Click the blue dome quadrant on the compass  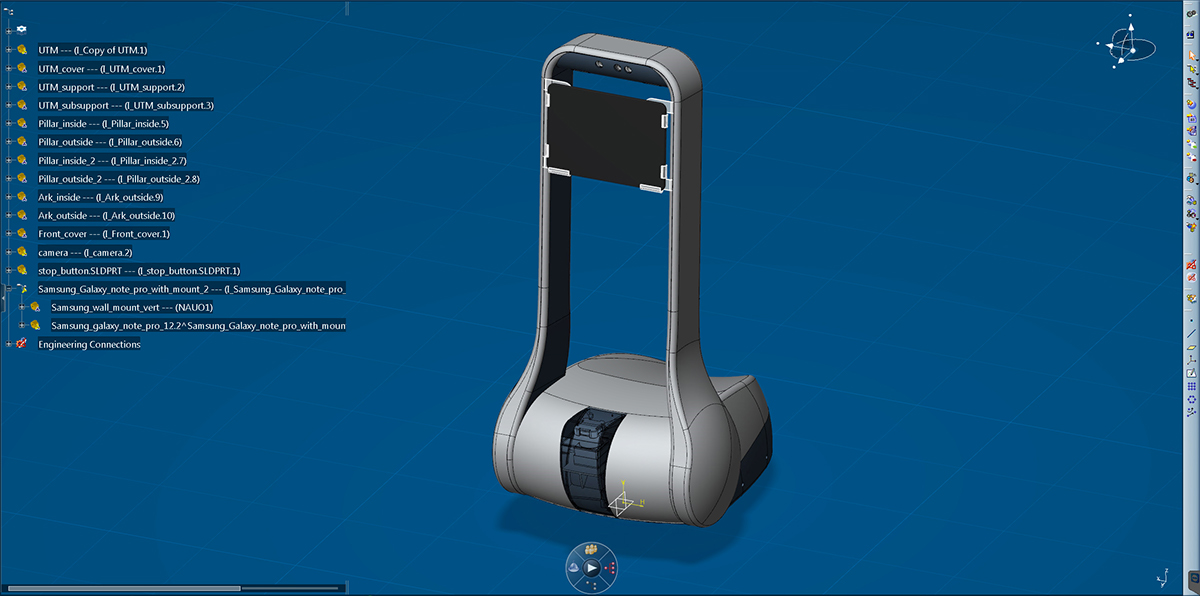pos(574,567)
